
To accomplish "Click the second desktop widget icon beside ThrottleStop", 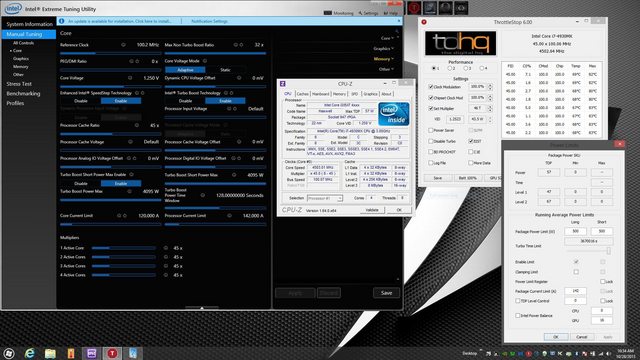I will (x=430, y=8).
